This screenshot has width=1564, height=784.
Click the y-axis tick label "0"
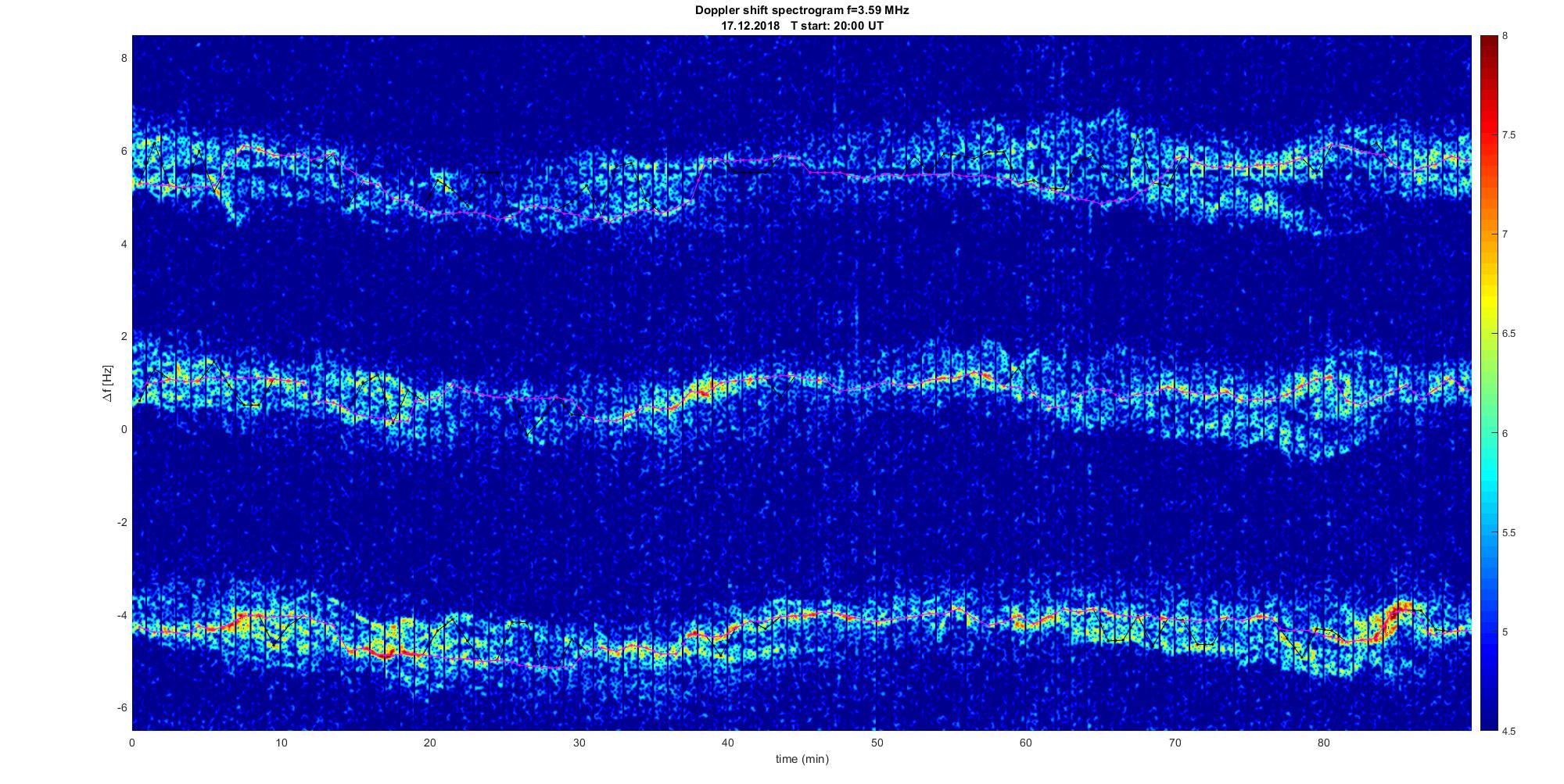(x=123, y=429)
